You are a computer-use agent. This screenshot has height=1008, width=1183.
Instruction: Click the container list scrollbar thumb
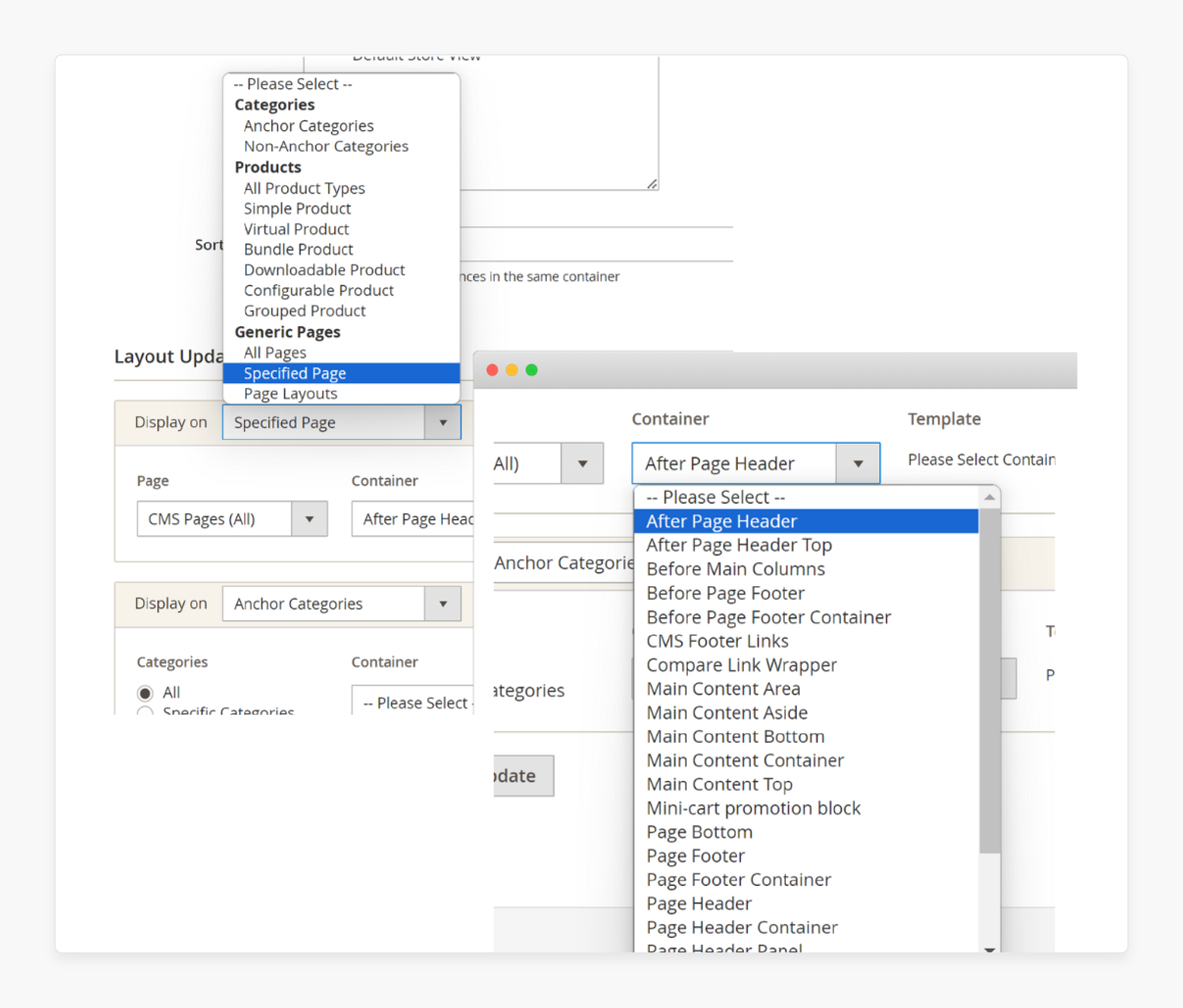click(x=989, y=680)
